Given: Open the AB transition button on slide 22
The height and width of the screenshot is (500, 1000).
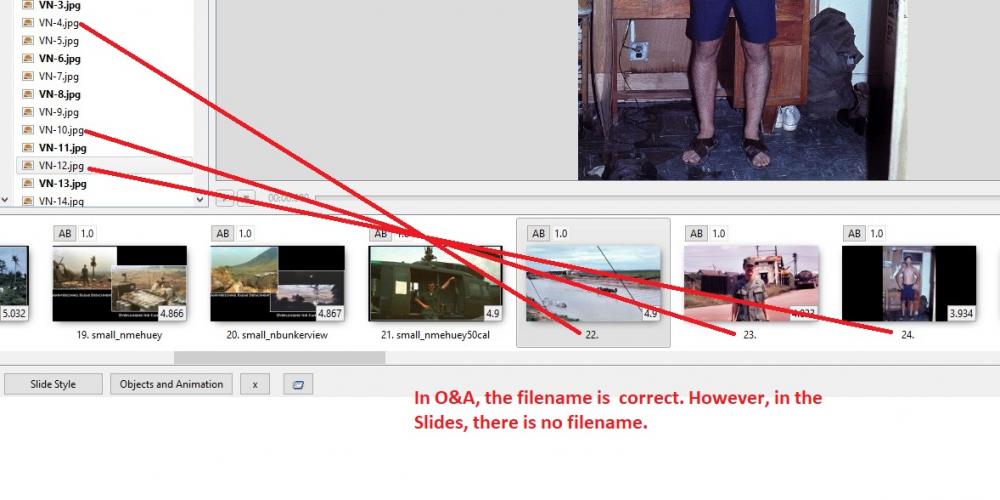Looking at the screenshot, I should pos(539,233).
